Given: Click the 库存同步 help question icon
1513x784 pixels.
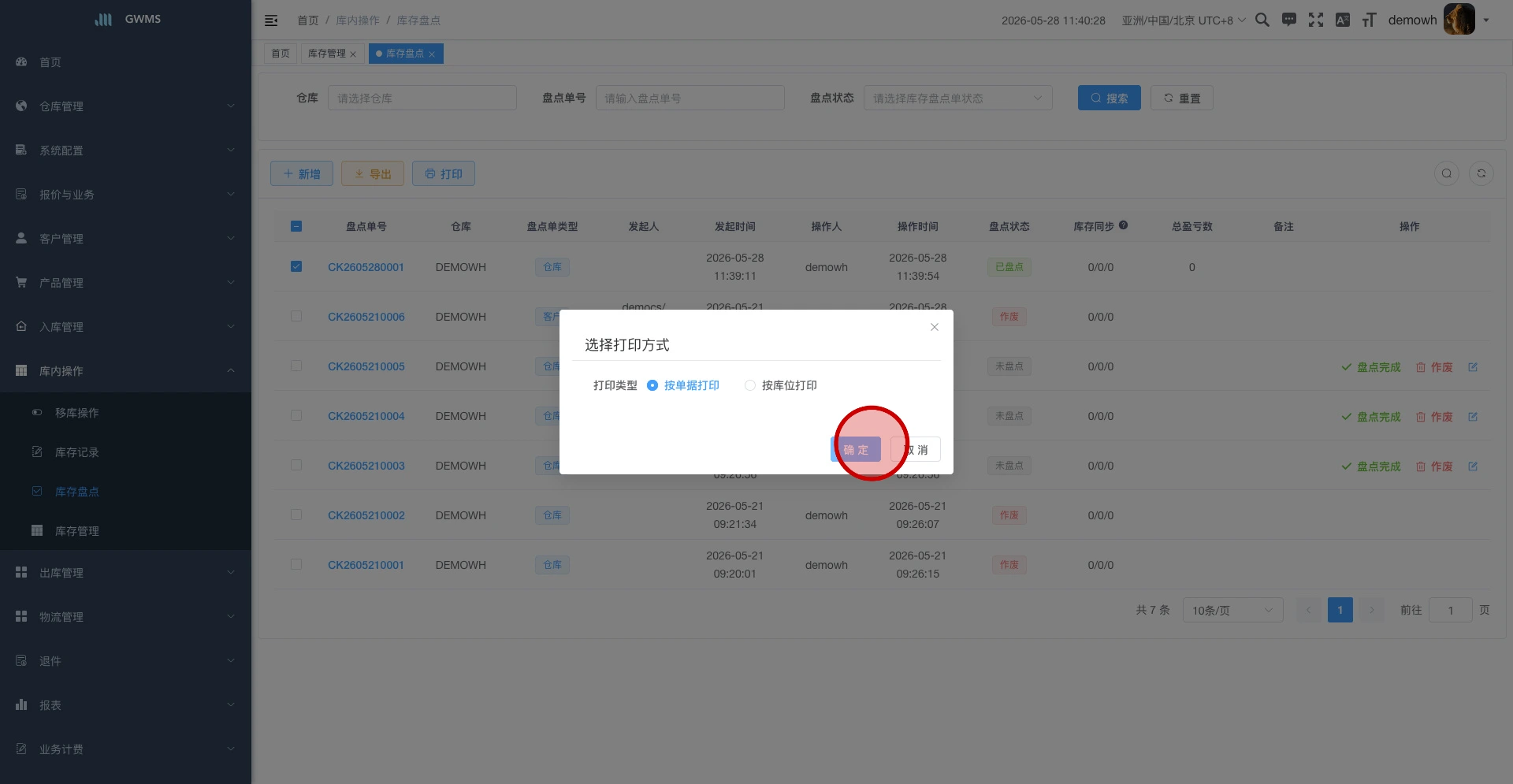Looking at the screenshot, I should pyautogui.click(x=1123, y=225).
